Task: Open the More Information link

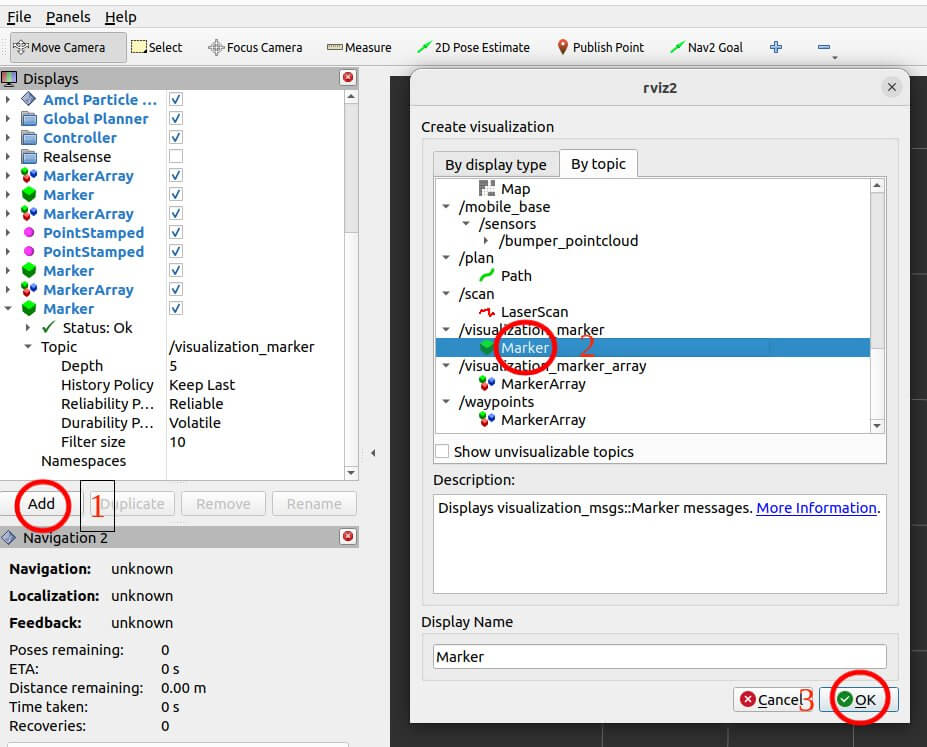Action: 816,508
